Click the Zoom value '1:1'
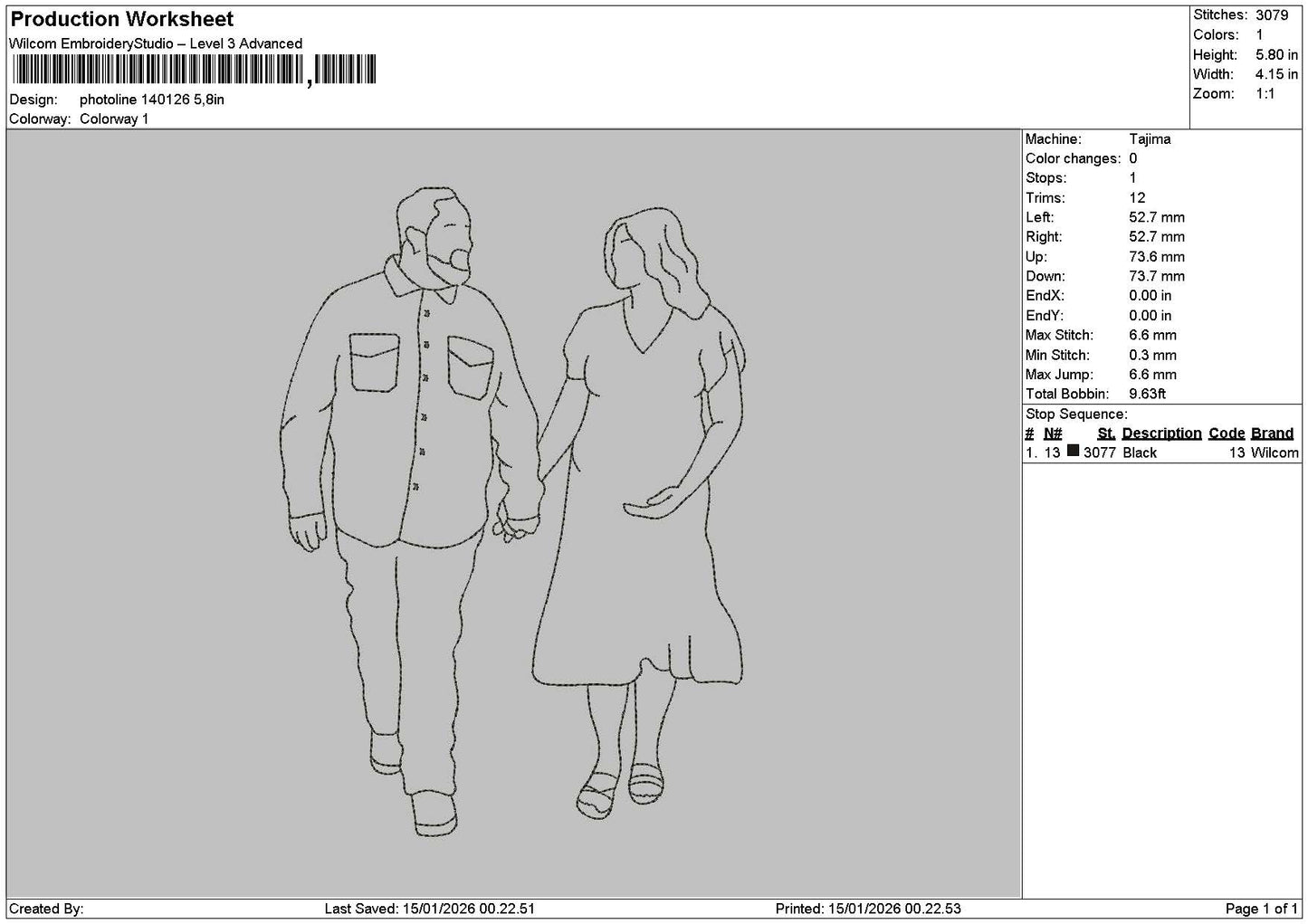The height and width of the screenshot is (924, 1308). (1265, 94)
